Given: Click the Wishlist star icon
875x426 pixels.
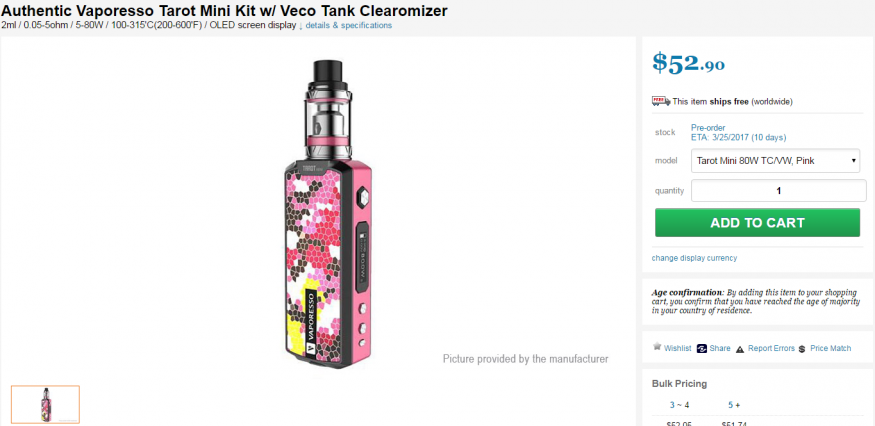Looking at the screenshot, I should point(657,347).
